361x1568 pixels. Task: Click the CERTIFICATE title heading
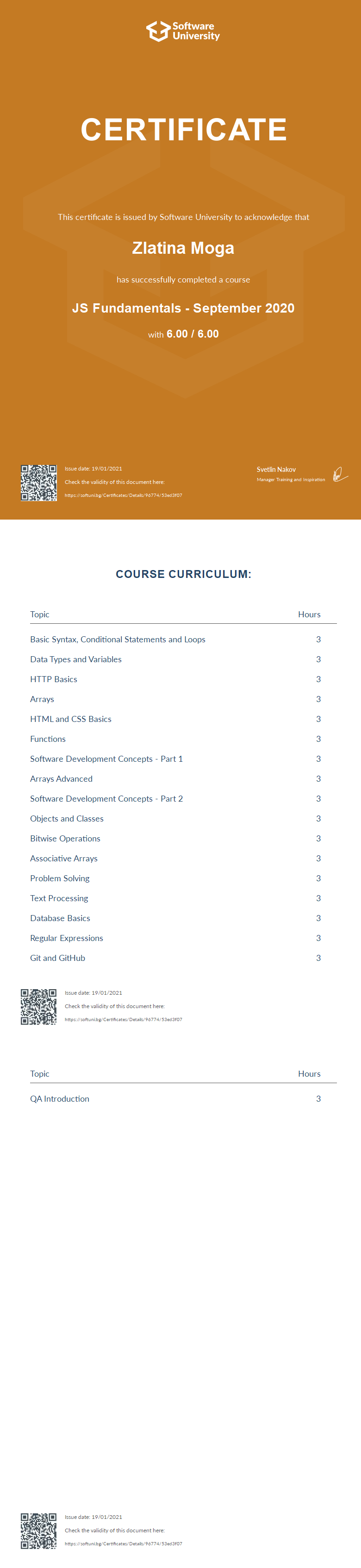pos(183,130)
